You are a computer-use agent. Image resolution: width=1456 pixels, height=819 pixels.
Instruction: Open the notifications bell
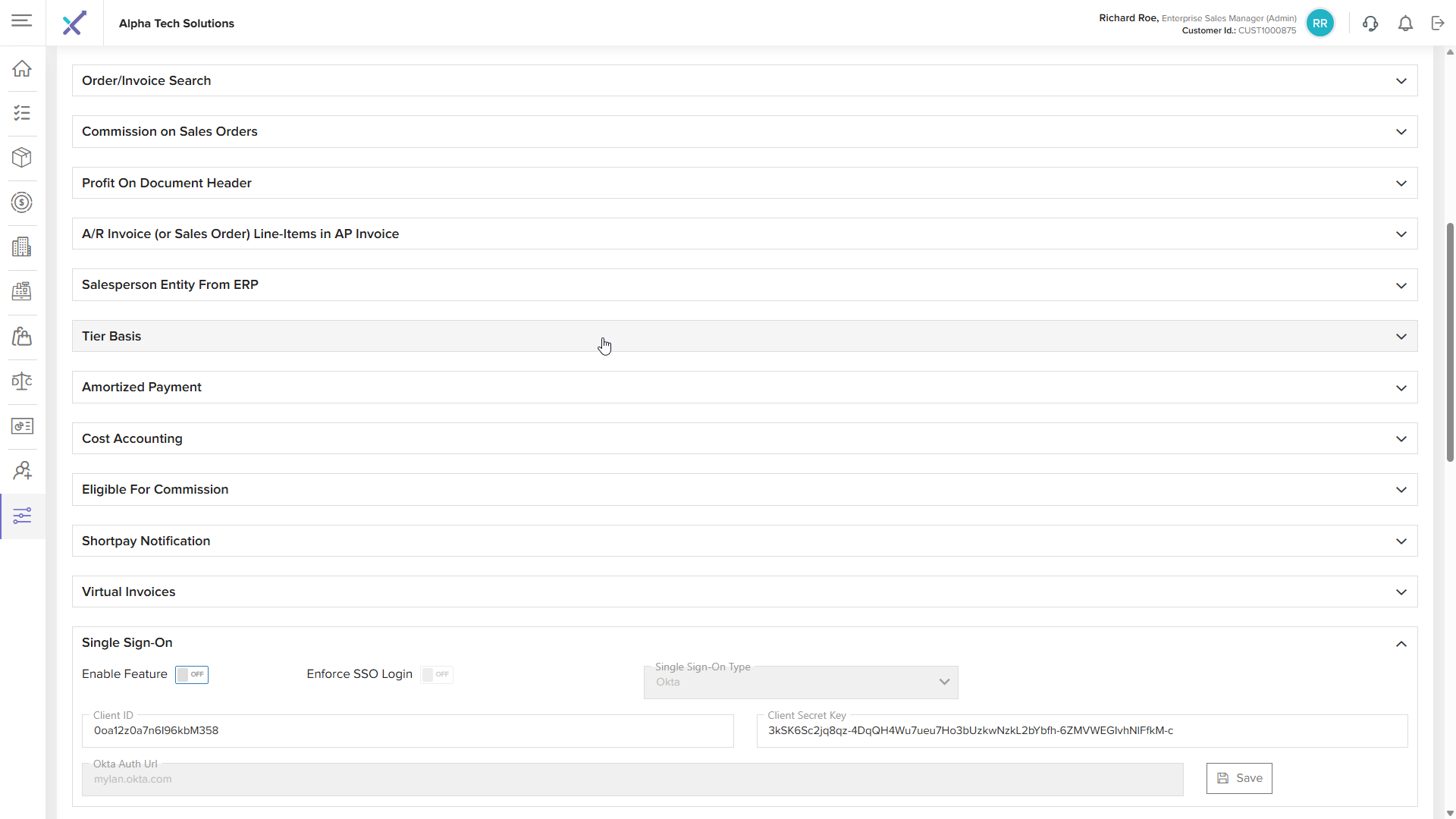pyautogui.click(x=1405, y=24)
